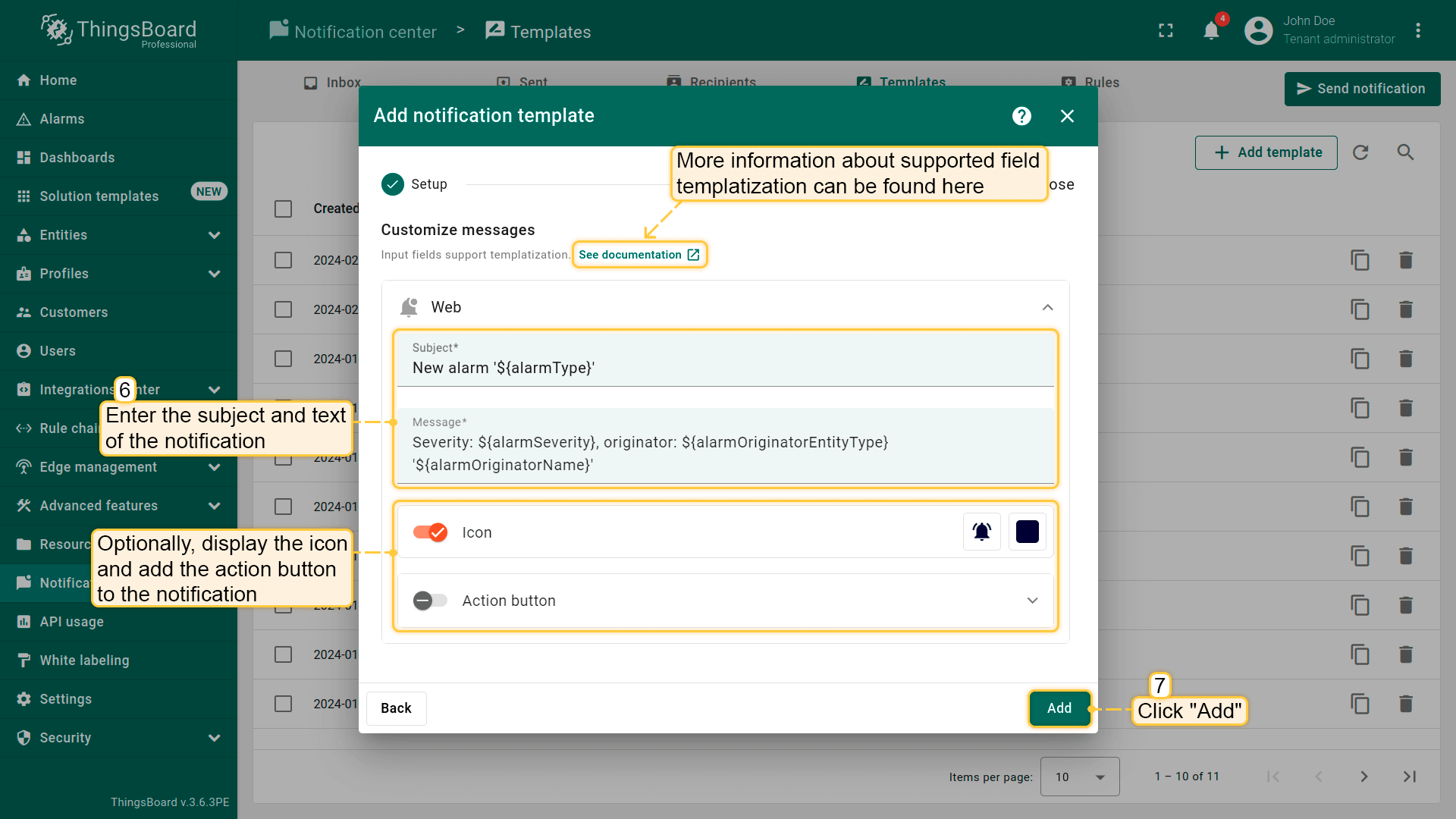The image size is (1456, 819).
Task: Open the notifications bell in header
Action: pyautogui.click(x=1211, y=31)
